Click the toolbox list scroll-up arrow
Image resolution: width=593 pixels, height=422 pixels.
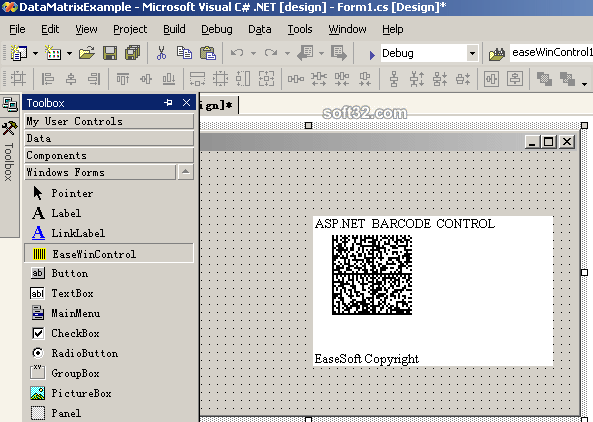(x=186, y=172)
